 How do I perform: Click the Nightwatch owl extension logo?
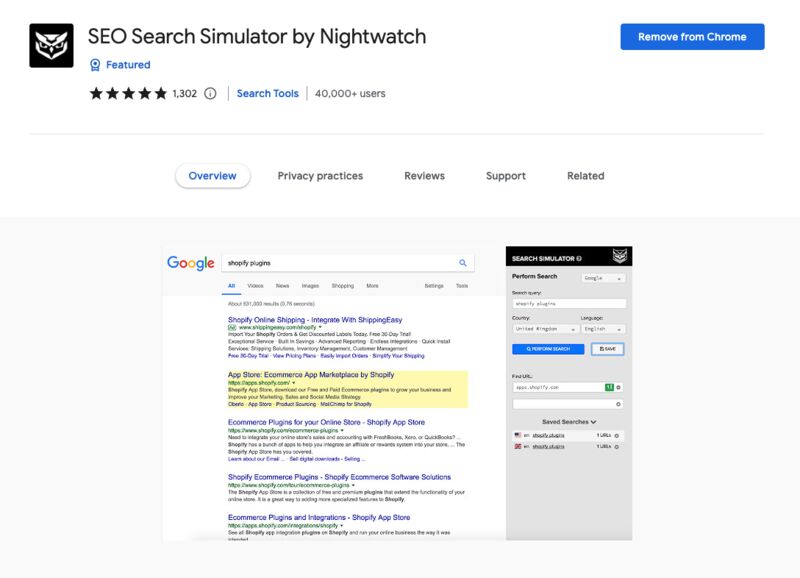[51, 45]
